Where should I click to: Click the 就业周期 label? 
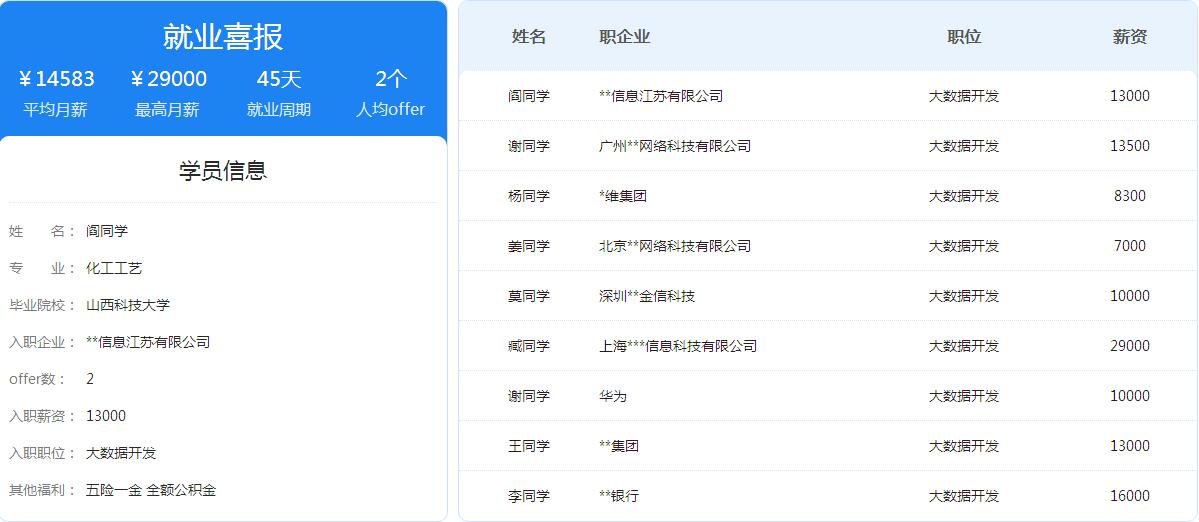(279, 109)
